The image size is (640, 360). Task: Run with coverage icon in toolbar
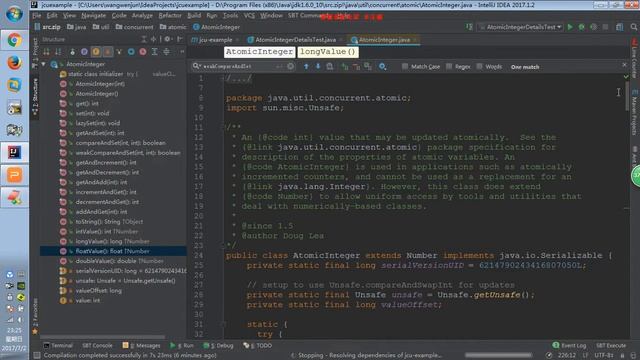[593, 27]
